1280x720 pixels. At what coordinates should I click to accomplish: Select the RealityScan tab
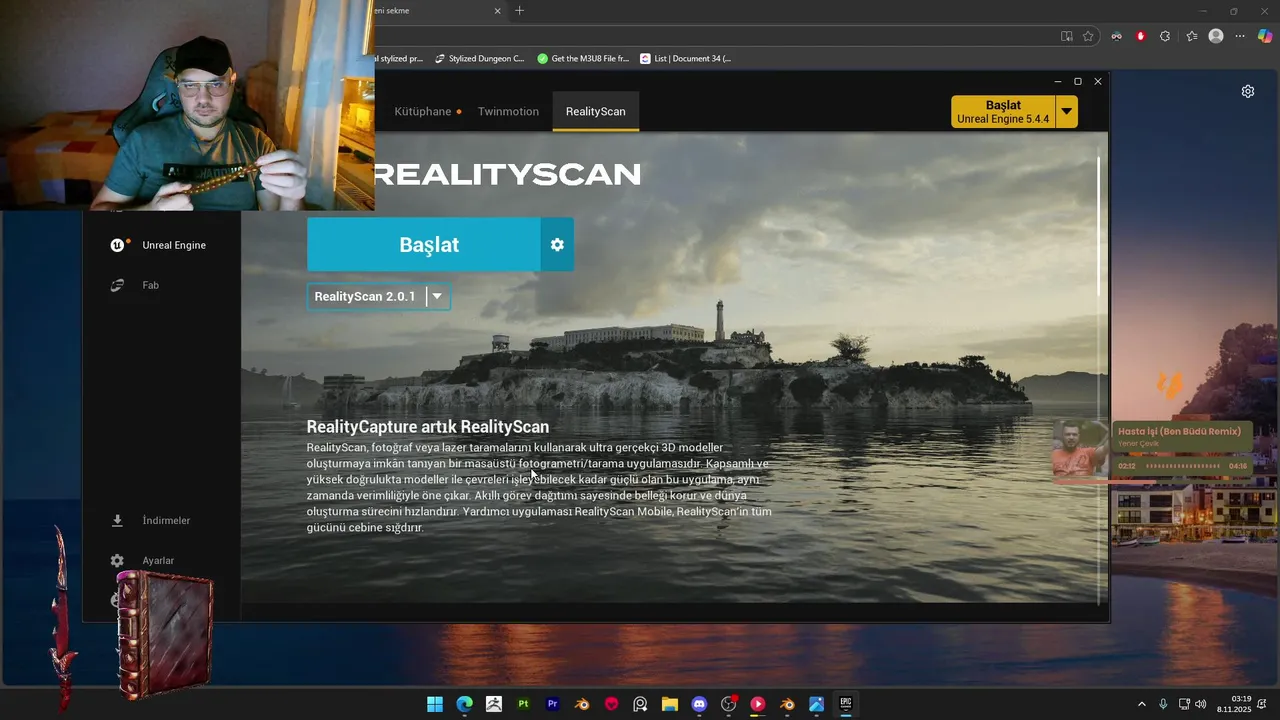(x=595, y=111)
